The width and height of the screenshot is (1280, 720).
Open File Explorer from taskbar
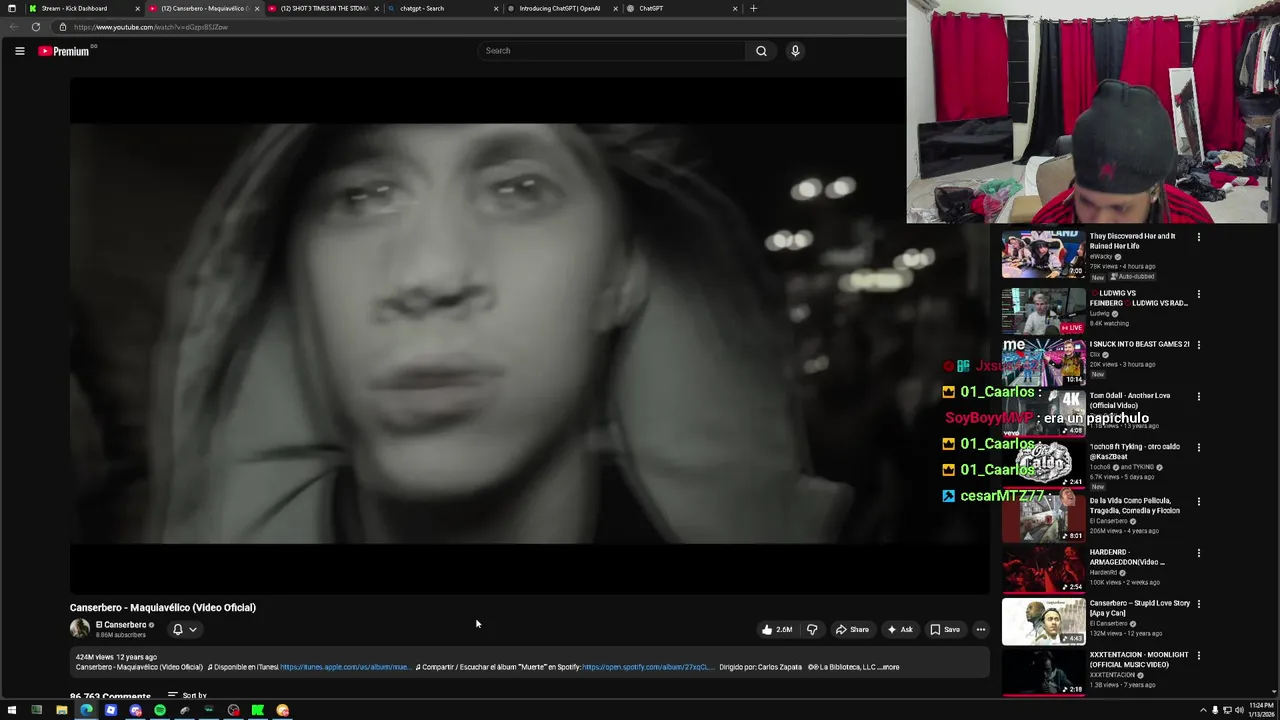[x=61, y=710]
